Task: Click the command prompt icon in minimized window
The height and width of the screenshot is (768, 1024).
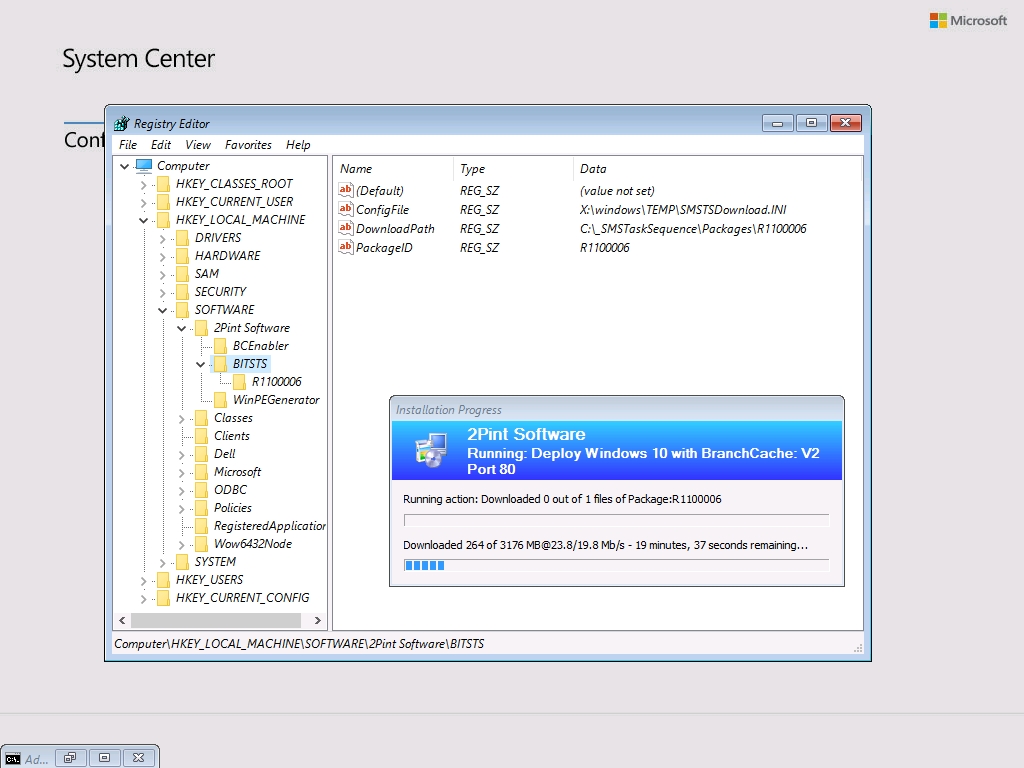Action: (13, 759)
